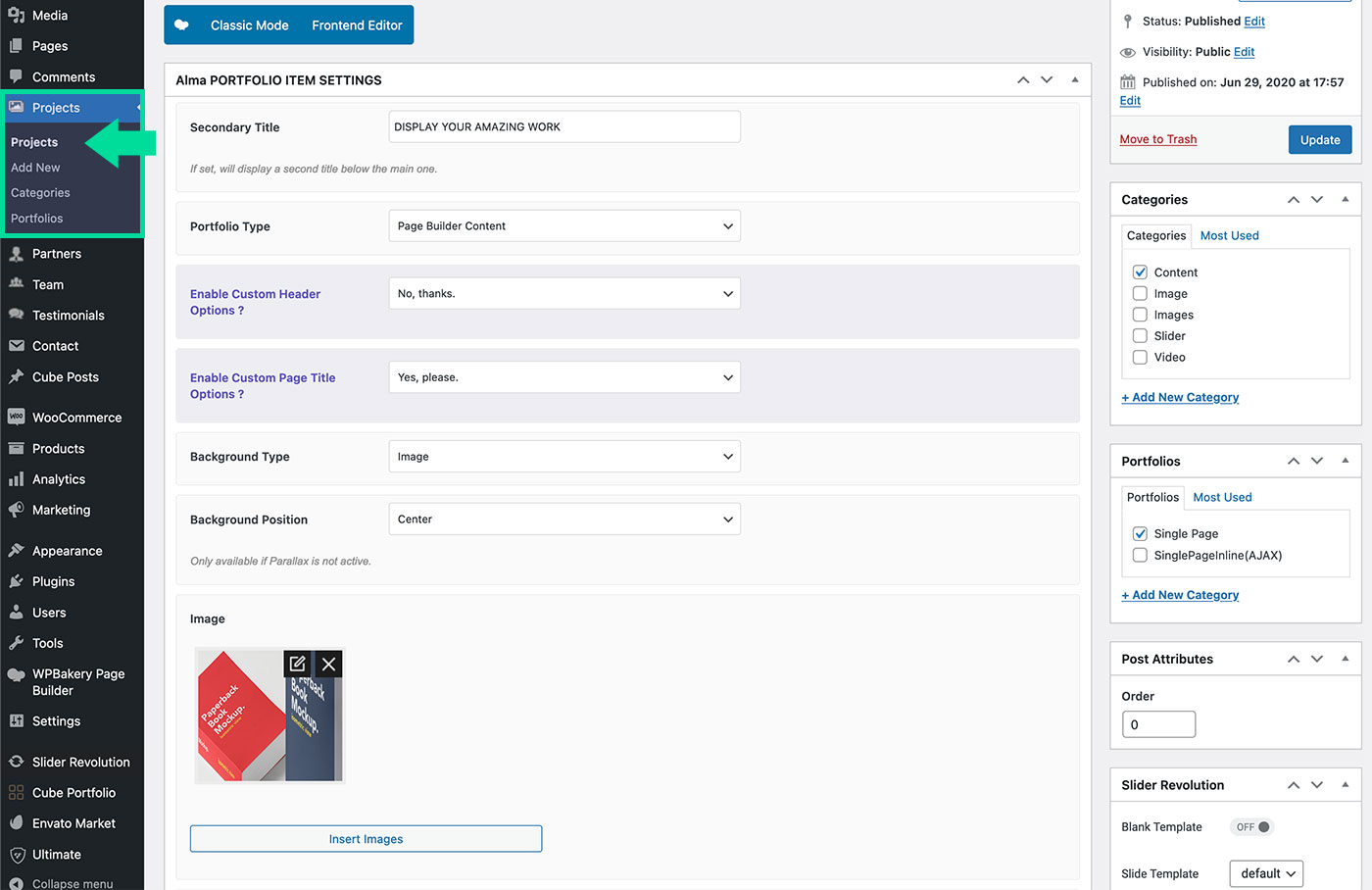Uncheck the Content category checkbox
1372x890 pixels.
[1140, 272]
